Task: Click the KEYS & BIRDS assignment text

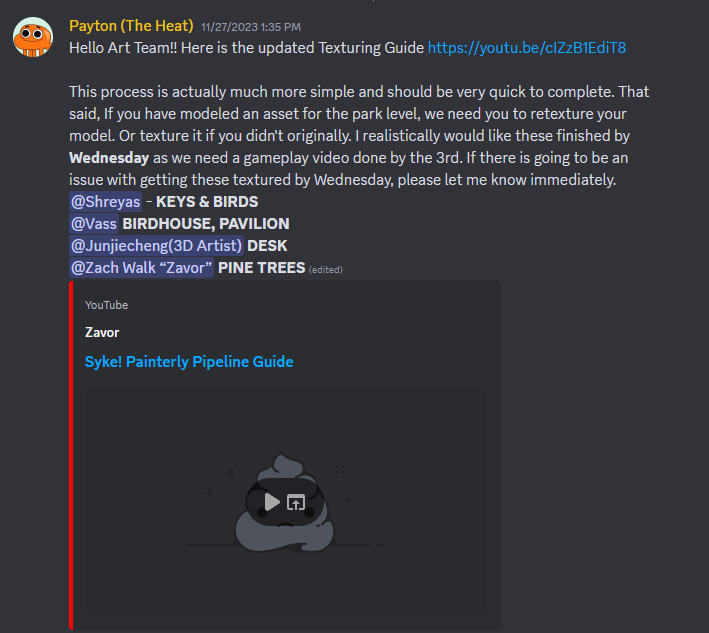Action: point(207,202)
